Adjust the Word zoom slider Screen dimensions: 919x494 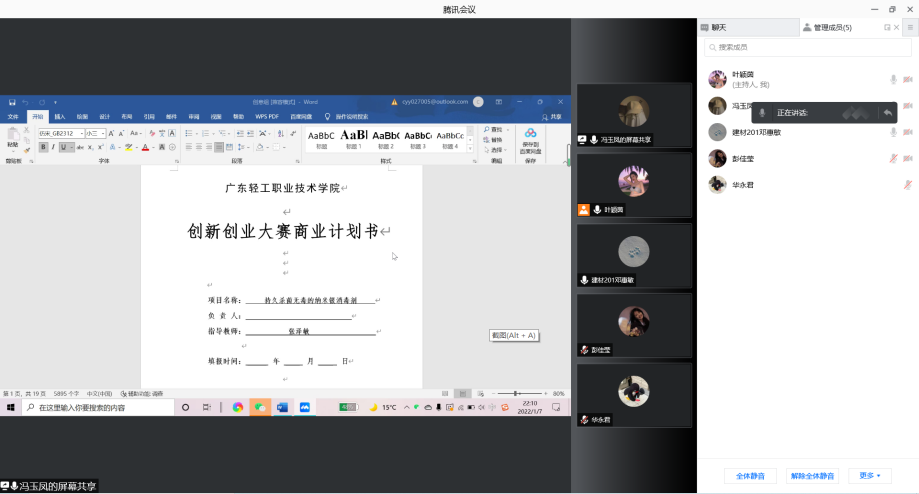pos(515,394)
